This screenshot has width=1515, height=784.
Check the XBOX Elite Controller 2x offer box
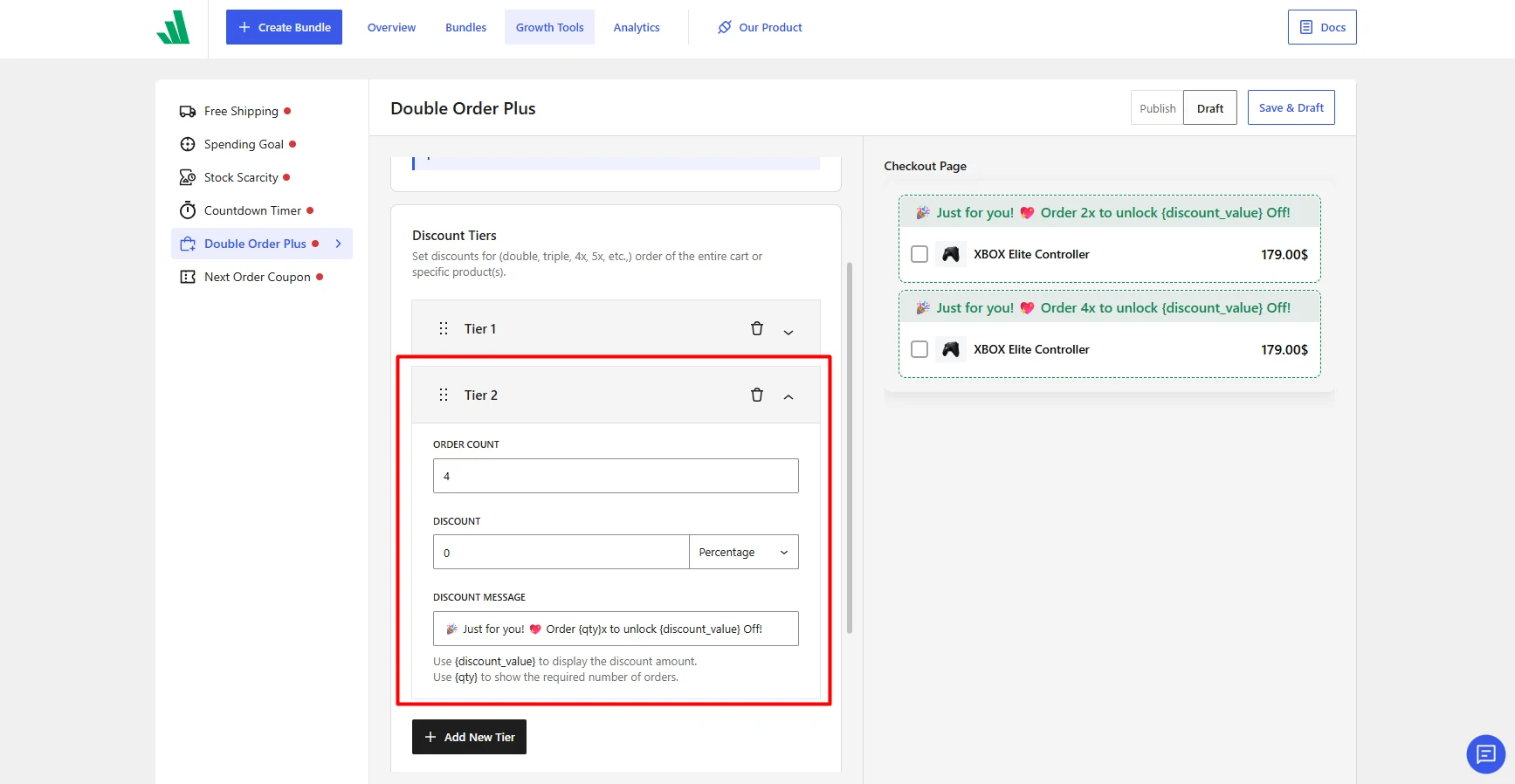click(x=919, y=254)
